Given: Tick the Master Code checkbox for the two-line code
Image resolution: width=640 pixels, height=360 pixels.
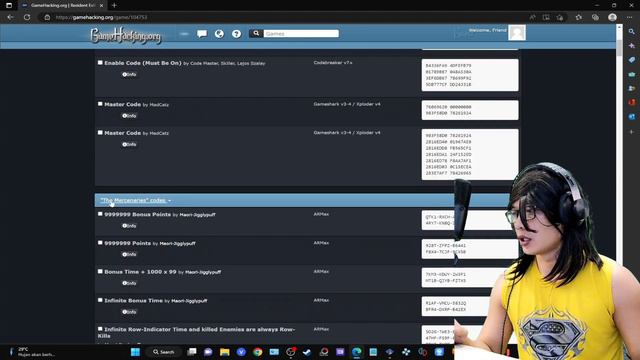Looking at the screenshot, I should pos(100,104).
